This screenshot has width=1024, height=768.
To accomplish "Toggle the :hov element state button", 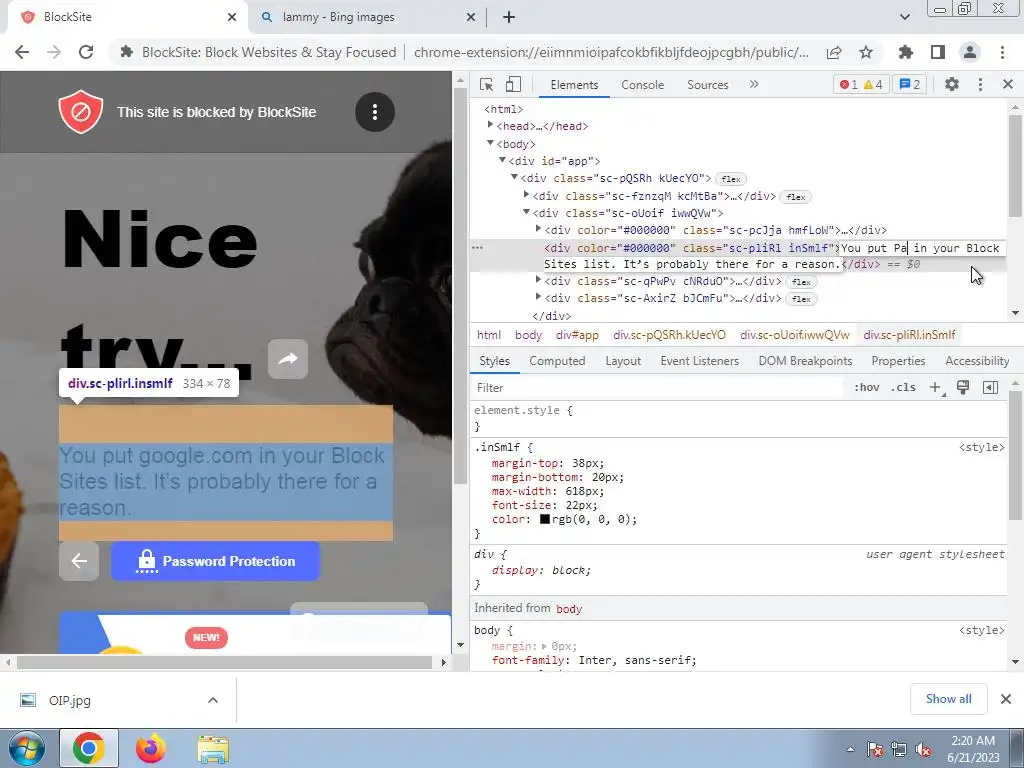I will tap(867, 388).
